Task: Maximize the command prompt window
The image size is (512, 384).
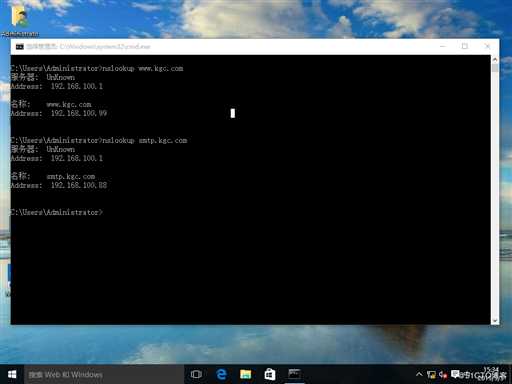Action: [x=465, y=46]
